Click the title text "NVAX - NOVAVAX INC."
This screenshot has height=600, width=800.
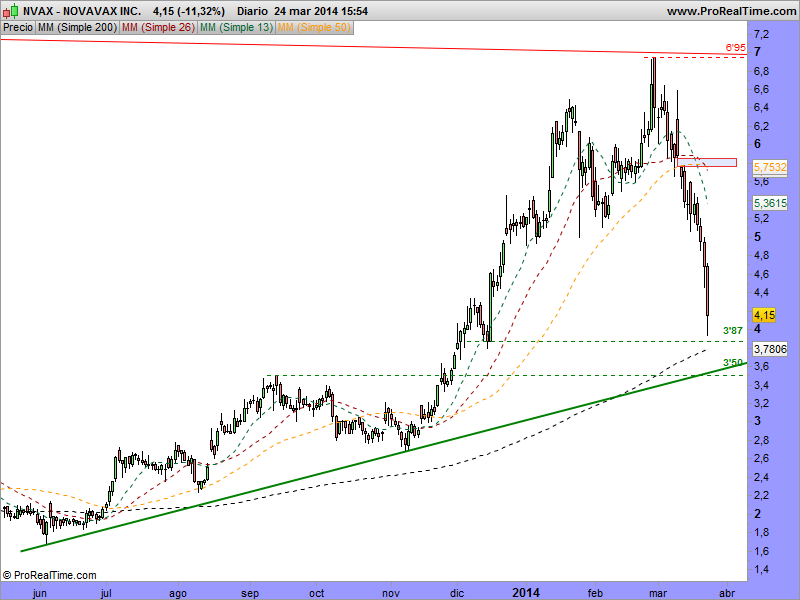point(82,11)
